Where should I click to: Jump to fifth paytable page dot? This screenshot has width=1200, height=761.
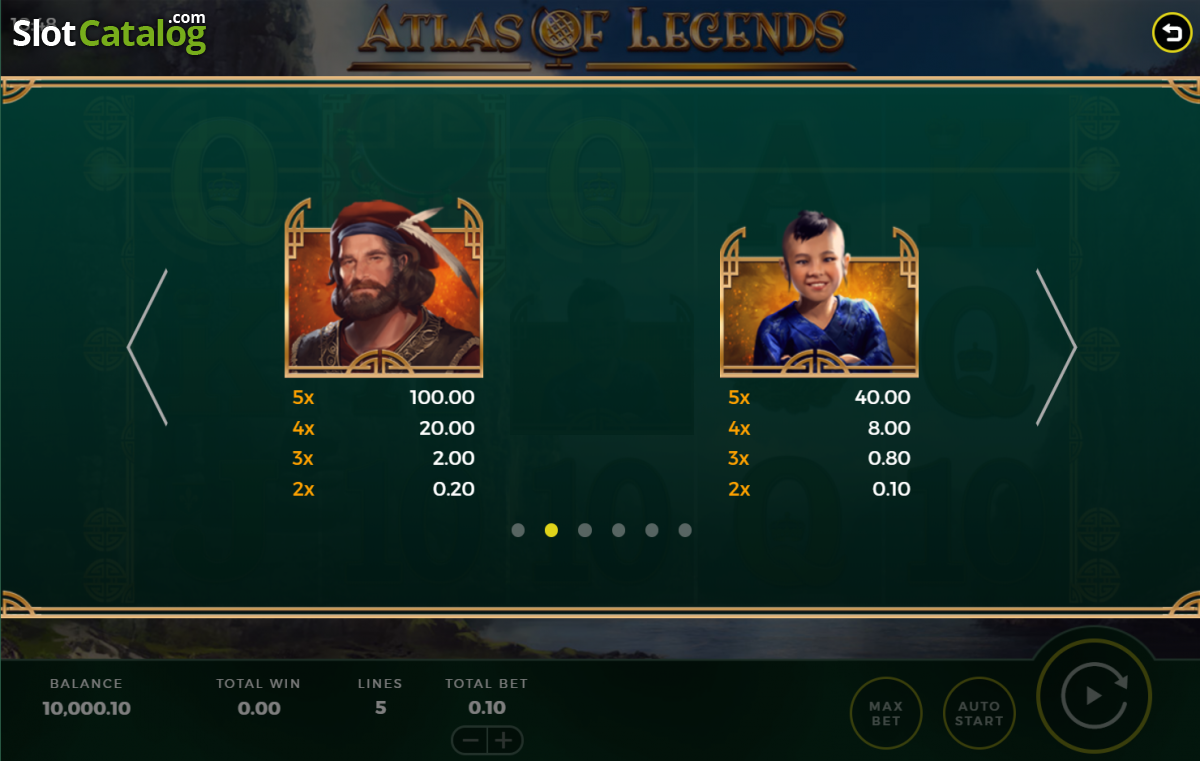[652, 530]
